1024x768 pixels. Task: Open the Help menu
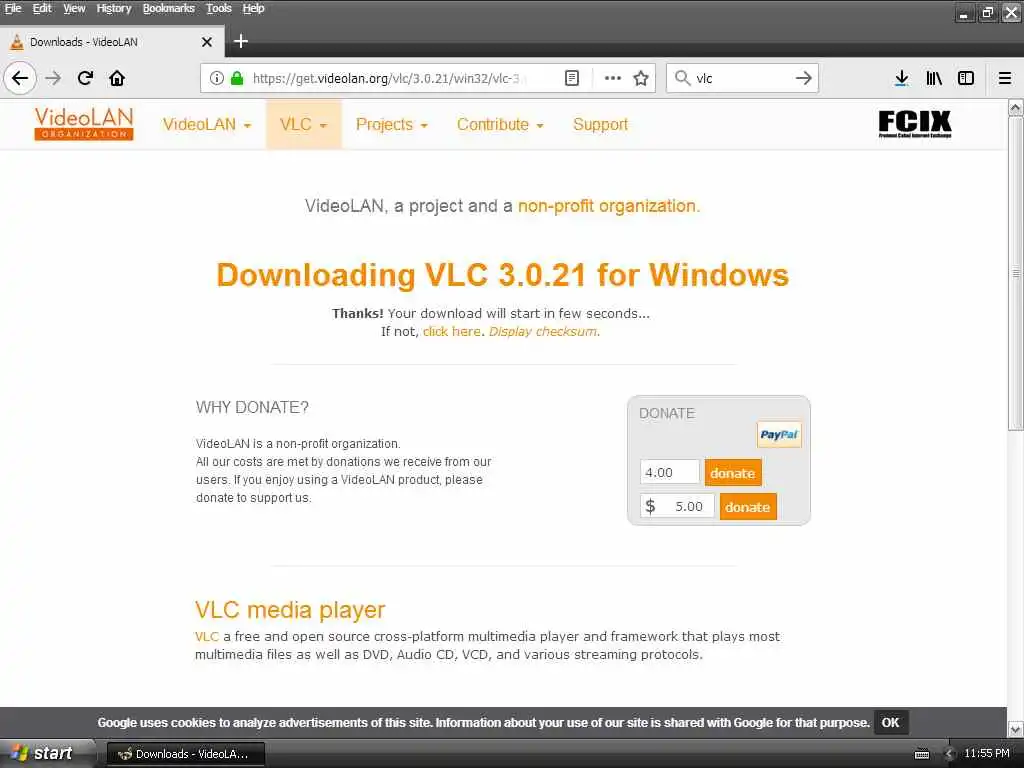point(253,8)
